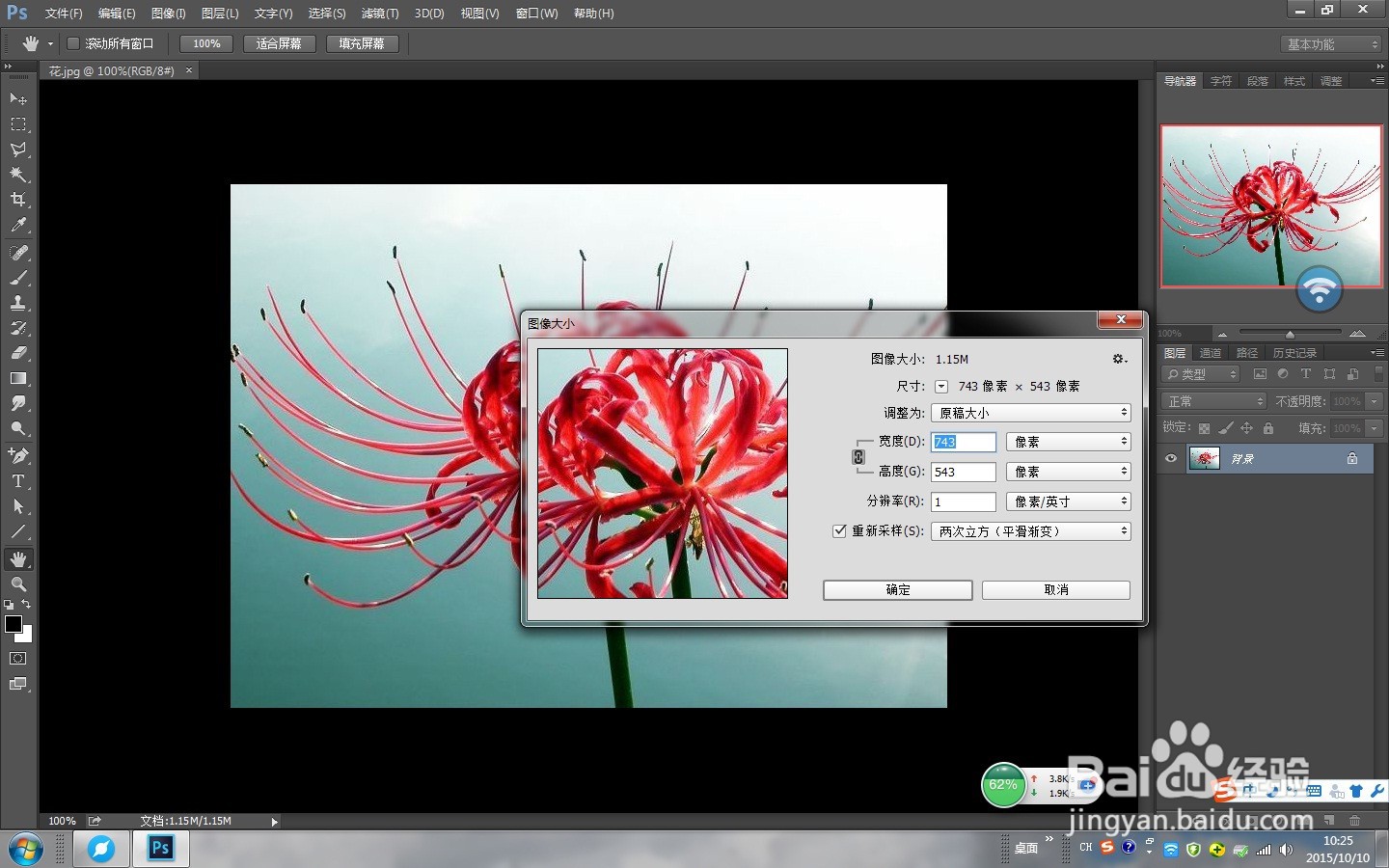Open dimensions unit arrow dropdown
The image size is (1389, 868).
click(941, 387)
